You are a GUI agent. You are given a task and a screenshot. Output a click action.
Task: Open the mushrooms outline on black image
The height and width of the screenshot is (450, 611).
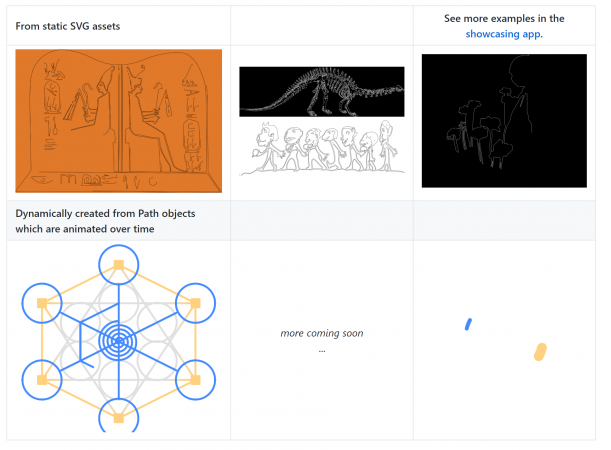[x=503, y=121]
